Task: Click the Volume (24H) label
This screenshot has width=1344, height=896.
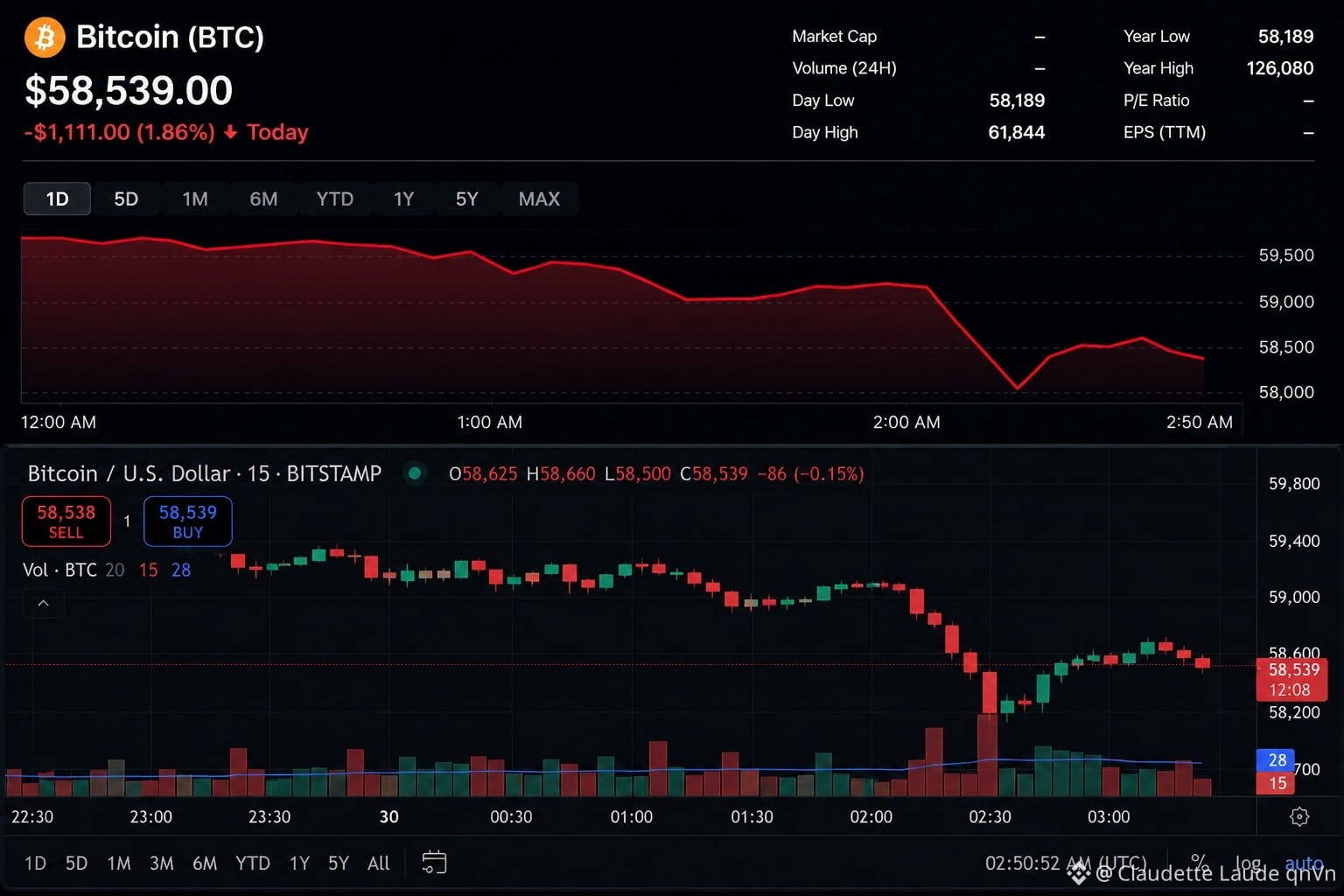Action: point(843,68)
